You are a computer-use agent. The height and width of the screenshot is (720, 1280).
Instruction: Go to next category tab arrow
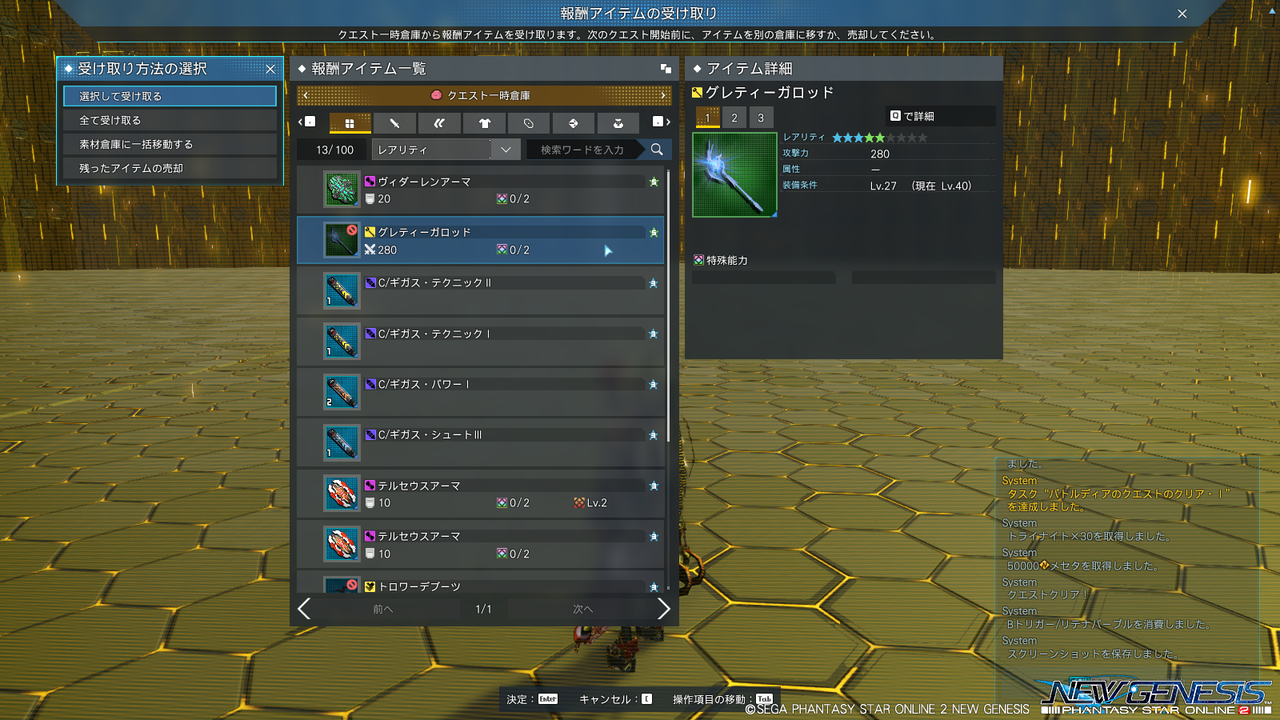(x=660, y=122)
